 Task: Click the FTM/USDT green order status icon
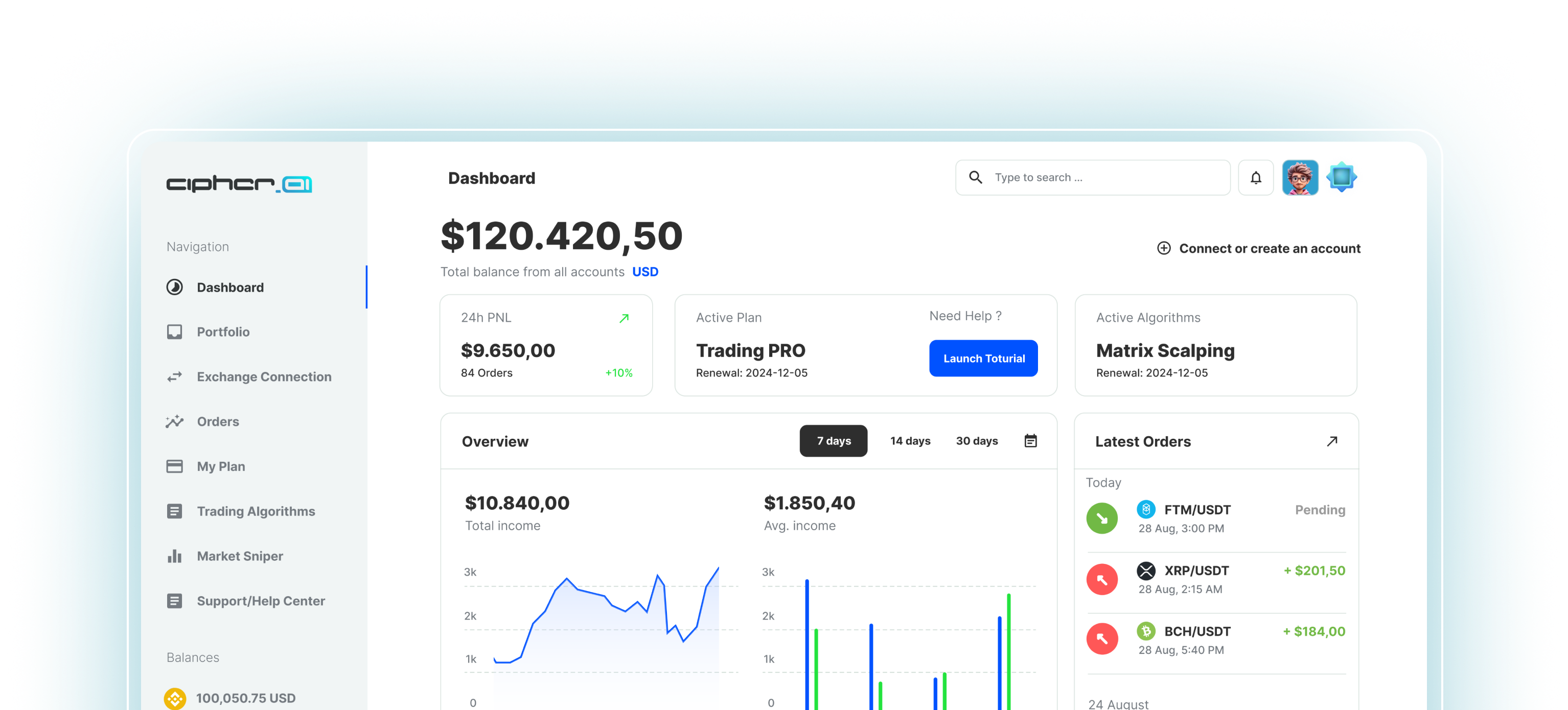point(1102,518)
